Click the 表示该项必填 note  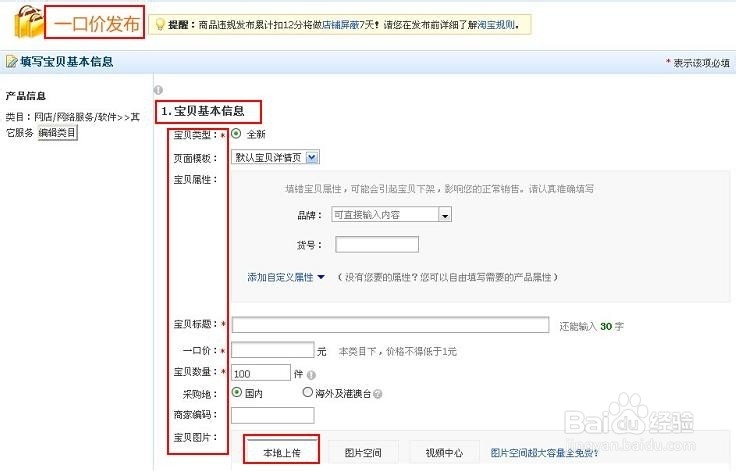[698, 62]
